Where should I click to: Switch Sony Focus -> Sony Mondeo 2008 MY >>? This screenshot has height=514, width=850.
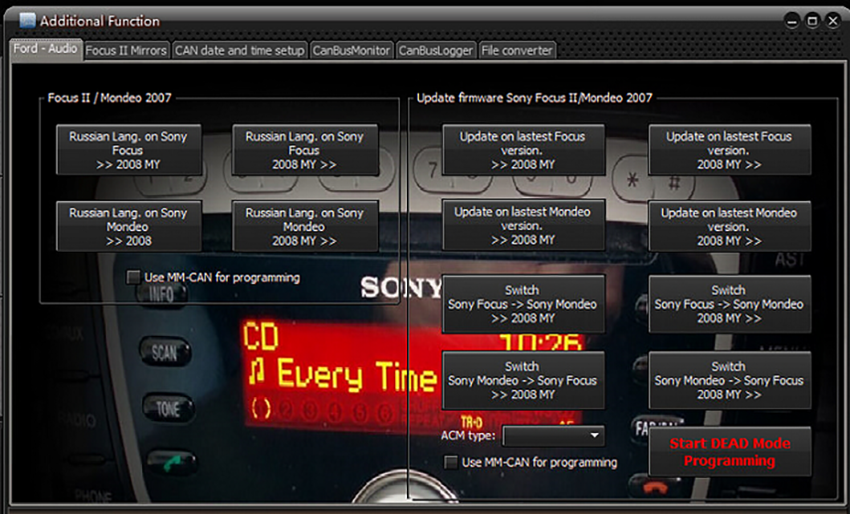[730, 304]
